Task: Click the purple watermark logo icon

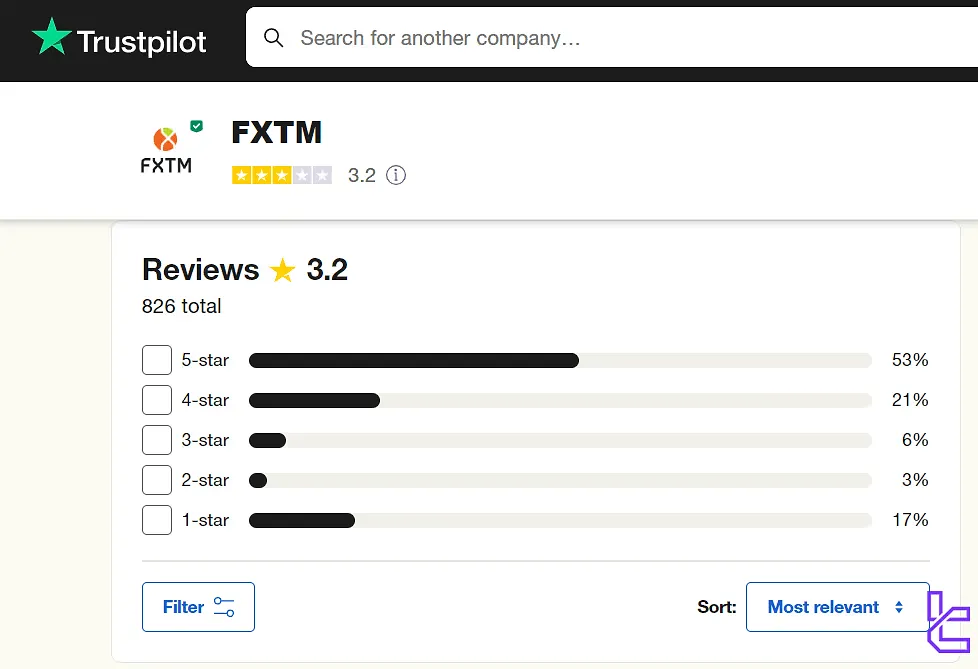Action: tap(947, 622)
